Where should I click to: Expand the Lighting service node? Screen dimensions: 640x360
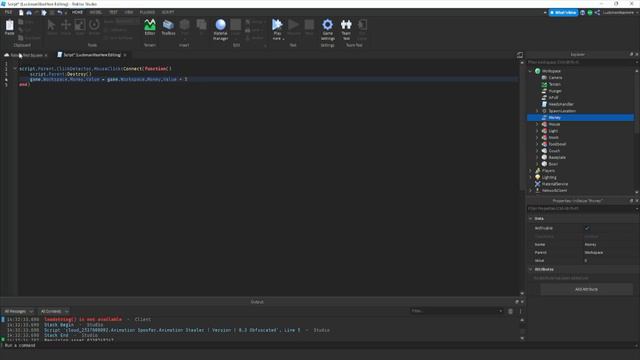(531, 177)
